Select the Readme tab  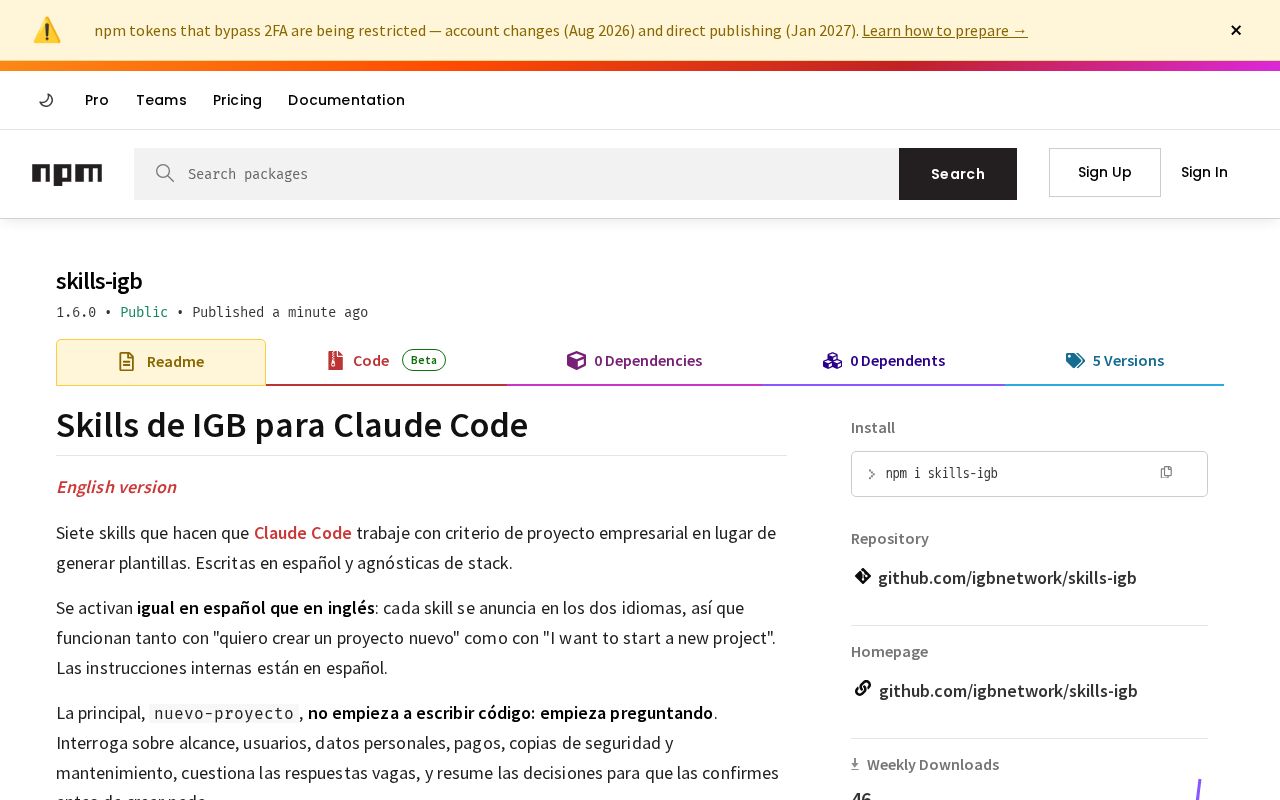161,362
